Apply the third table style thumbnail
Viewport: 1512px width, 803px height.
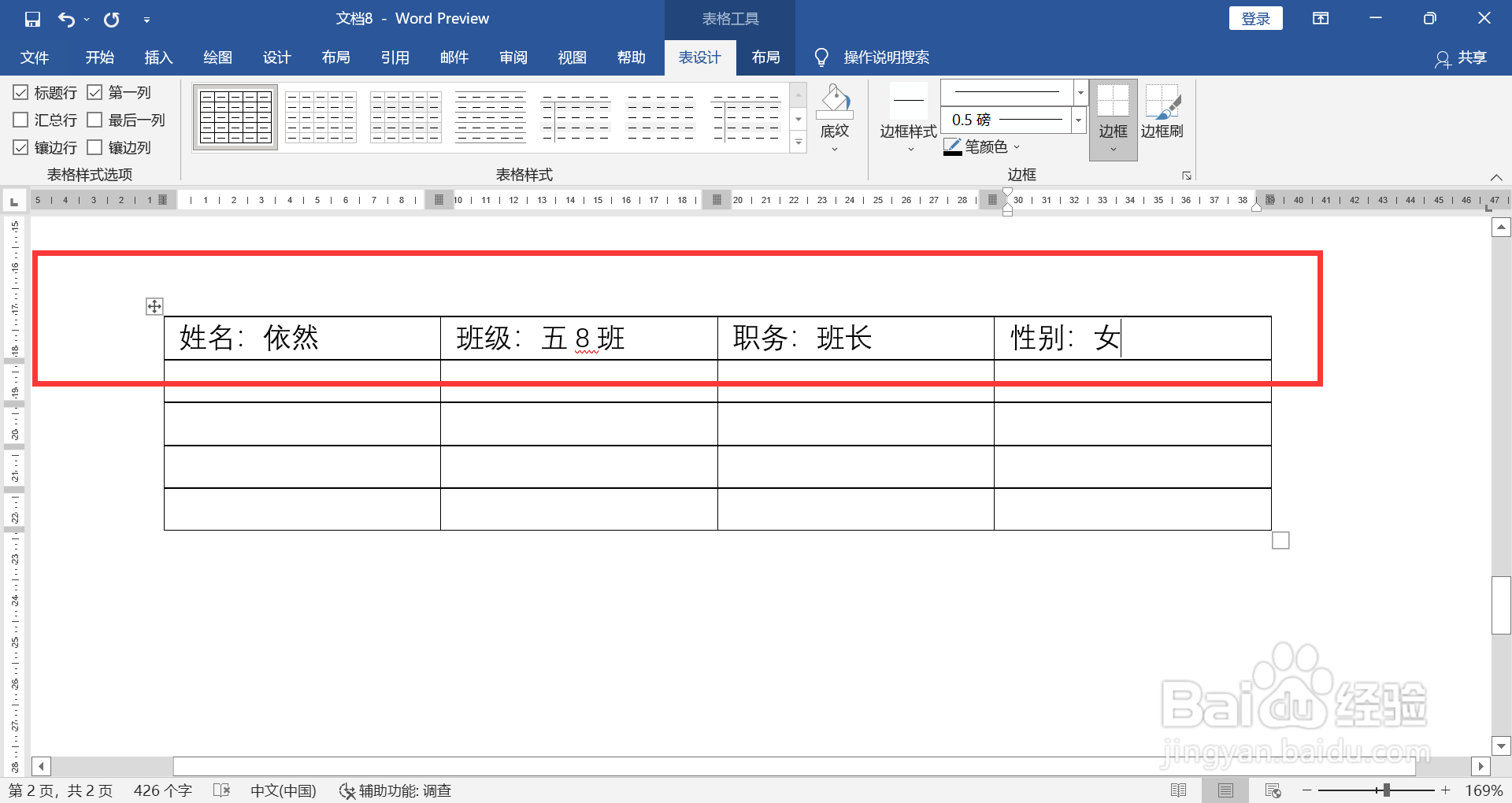[406, 117]
